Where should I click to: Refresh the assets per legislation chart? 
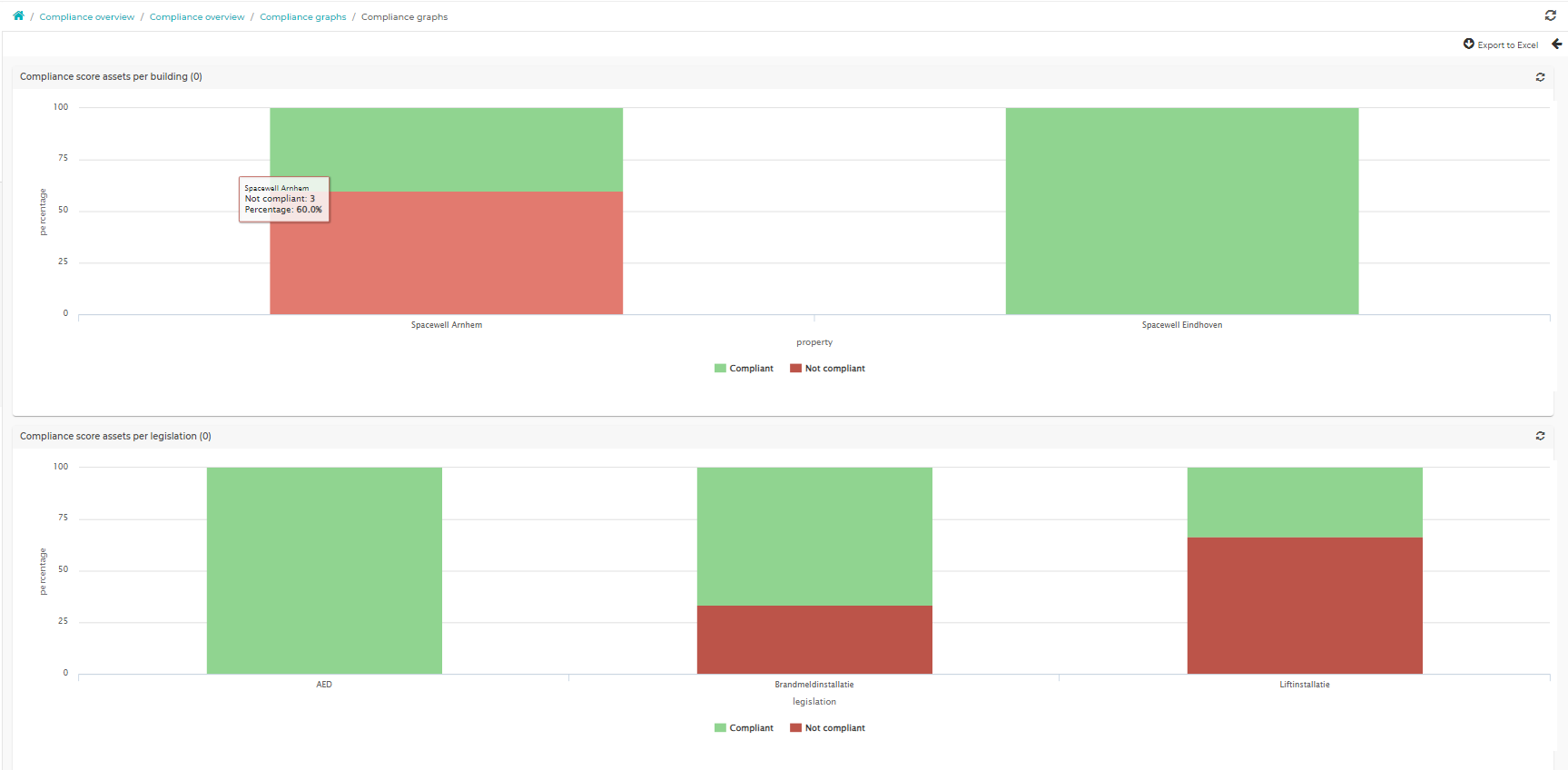click(x=1541, y=436)
